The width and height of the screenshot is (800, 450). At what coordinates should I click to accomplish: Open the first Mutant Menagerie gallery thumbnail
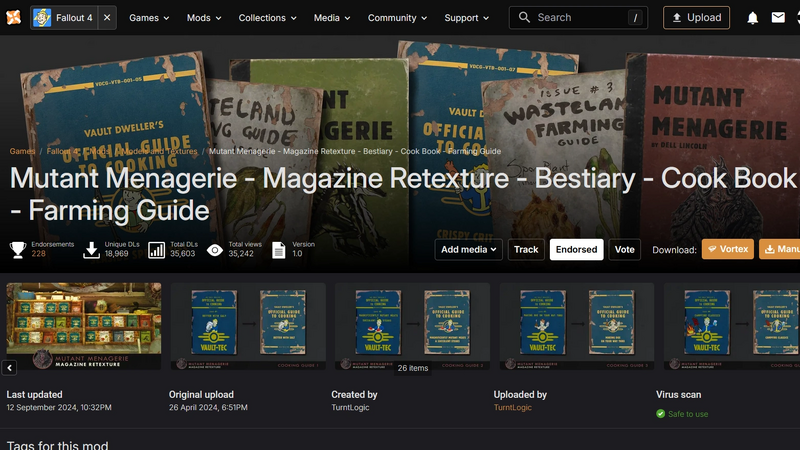(84, 326)
